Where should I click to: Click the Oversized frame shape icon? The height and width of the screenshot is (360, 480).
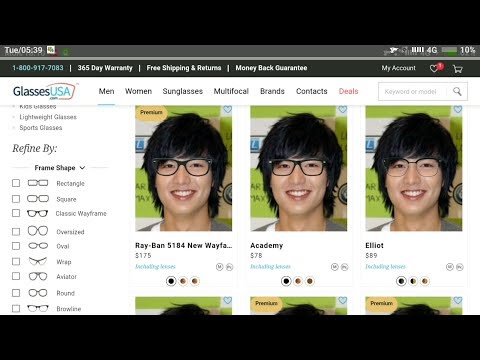tap(38, 231)
